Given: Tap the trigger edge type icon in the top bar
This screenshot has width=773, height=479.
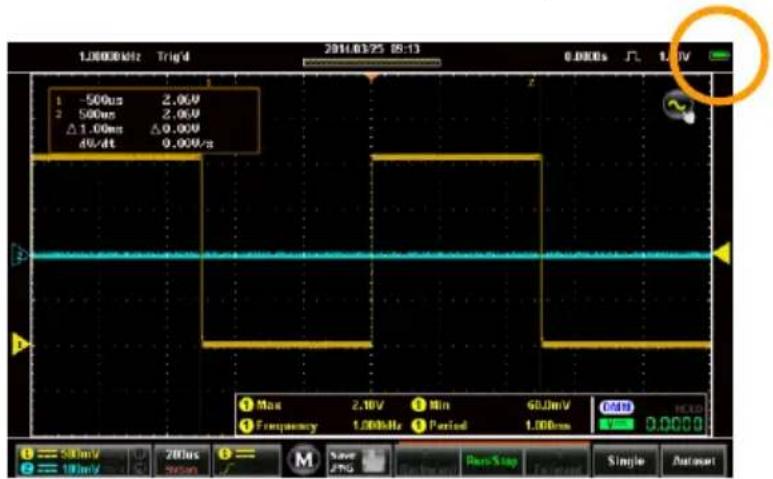Looking at the screenshot, I should coord(632,57).
